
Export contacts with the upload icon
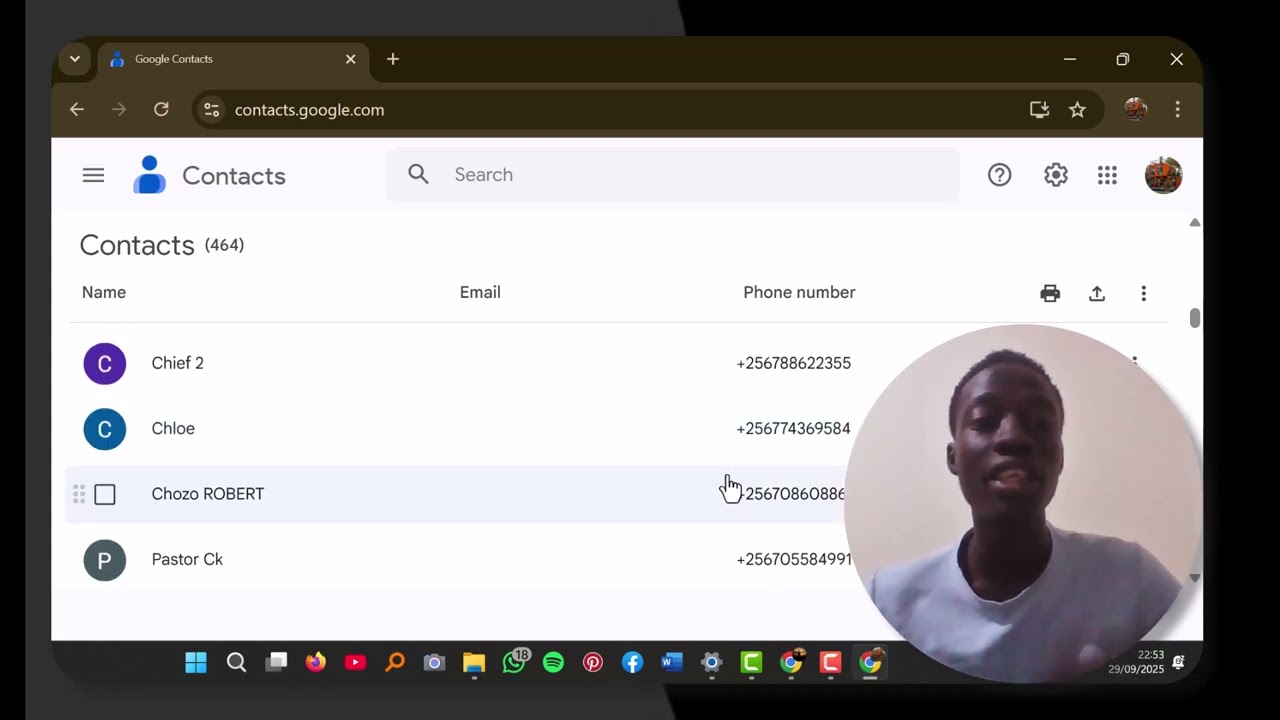coord(1097,293)
